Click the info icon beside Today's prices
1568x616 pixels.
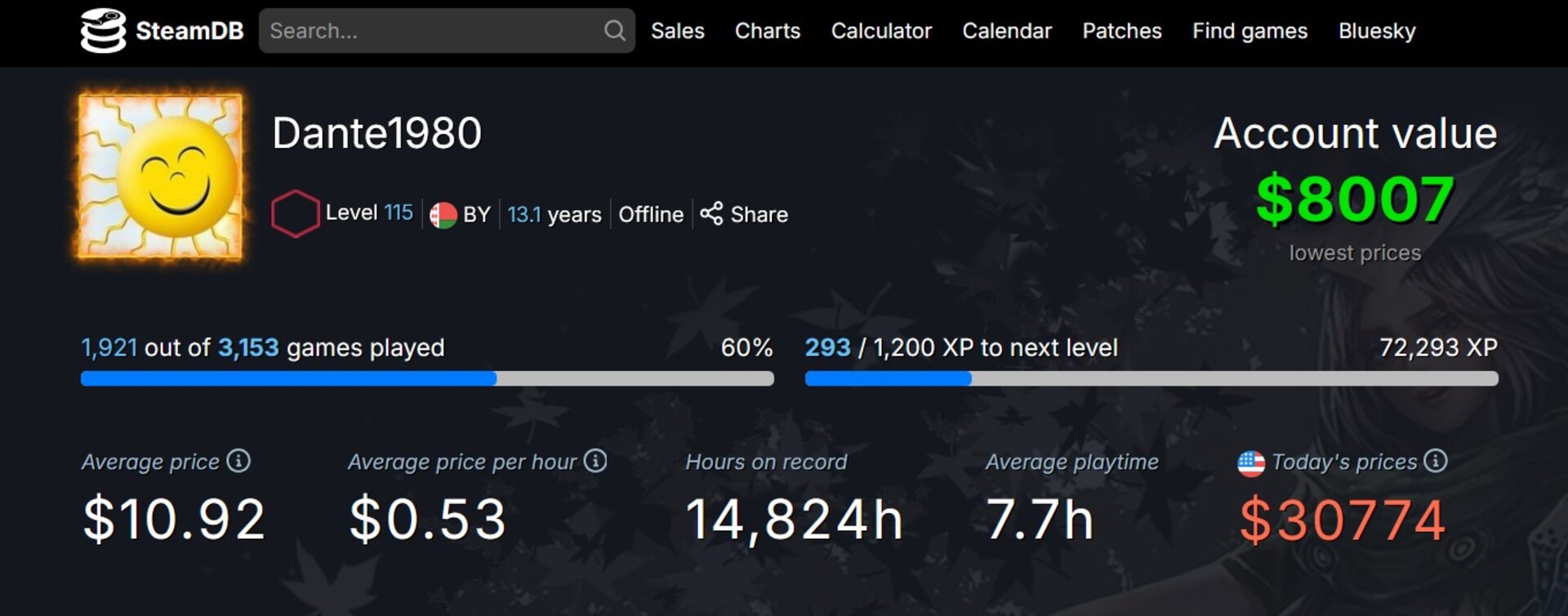tap(1435, 461)
